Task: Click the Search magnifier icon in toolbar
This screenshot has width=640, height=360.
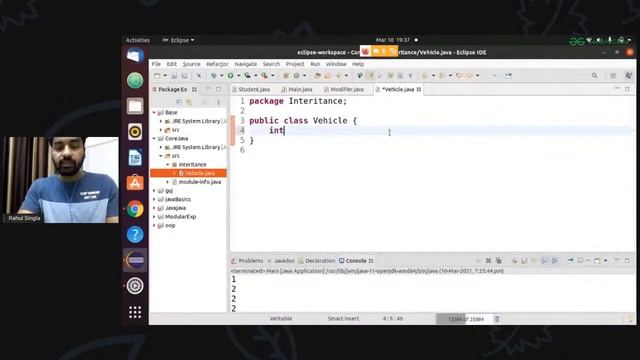Action: pyautogui.click(x=595, y=76)
